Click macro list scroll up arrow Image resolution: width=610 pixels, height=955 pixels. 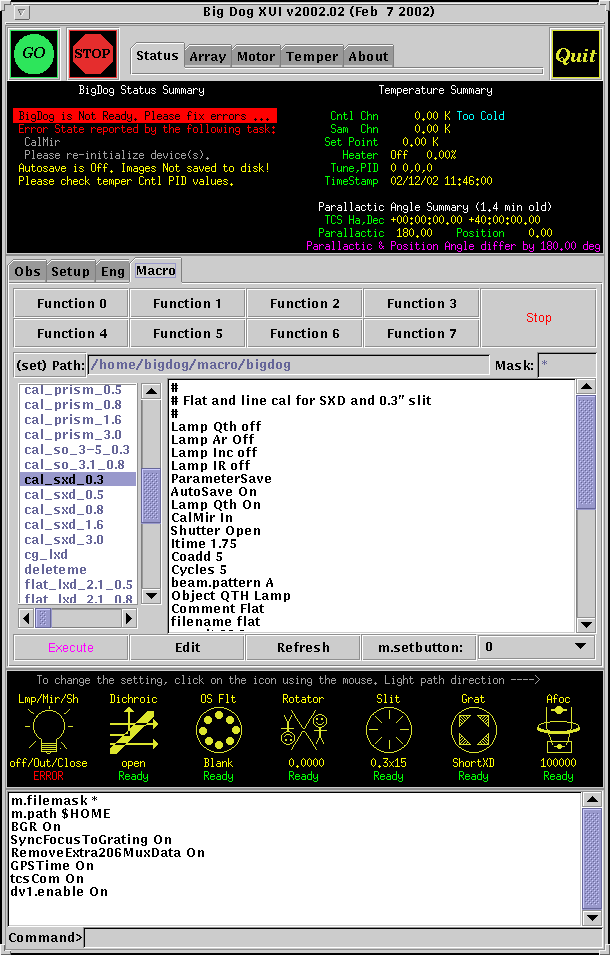click(151, 391)
